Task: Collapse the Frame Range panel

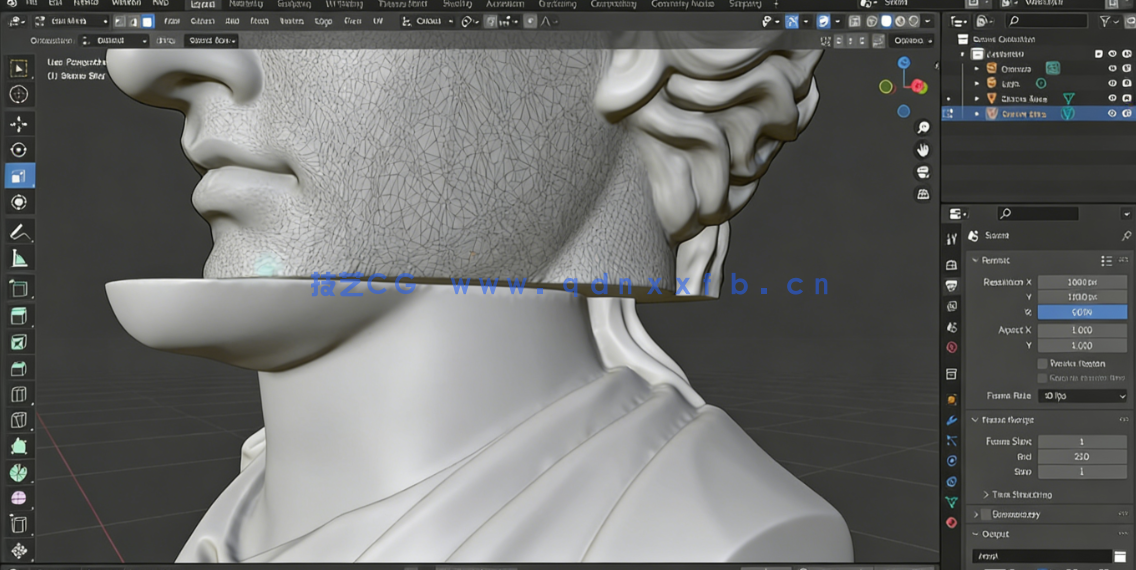Action: click(x=975, y=420)
